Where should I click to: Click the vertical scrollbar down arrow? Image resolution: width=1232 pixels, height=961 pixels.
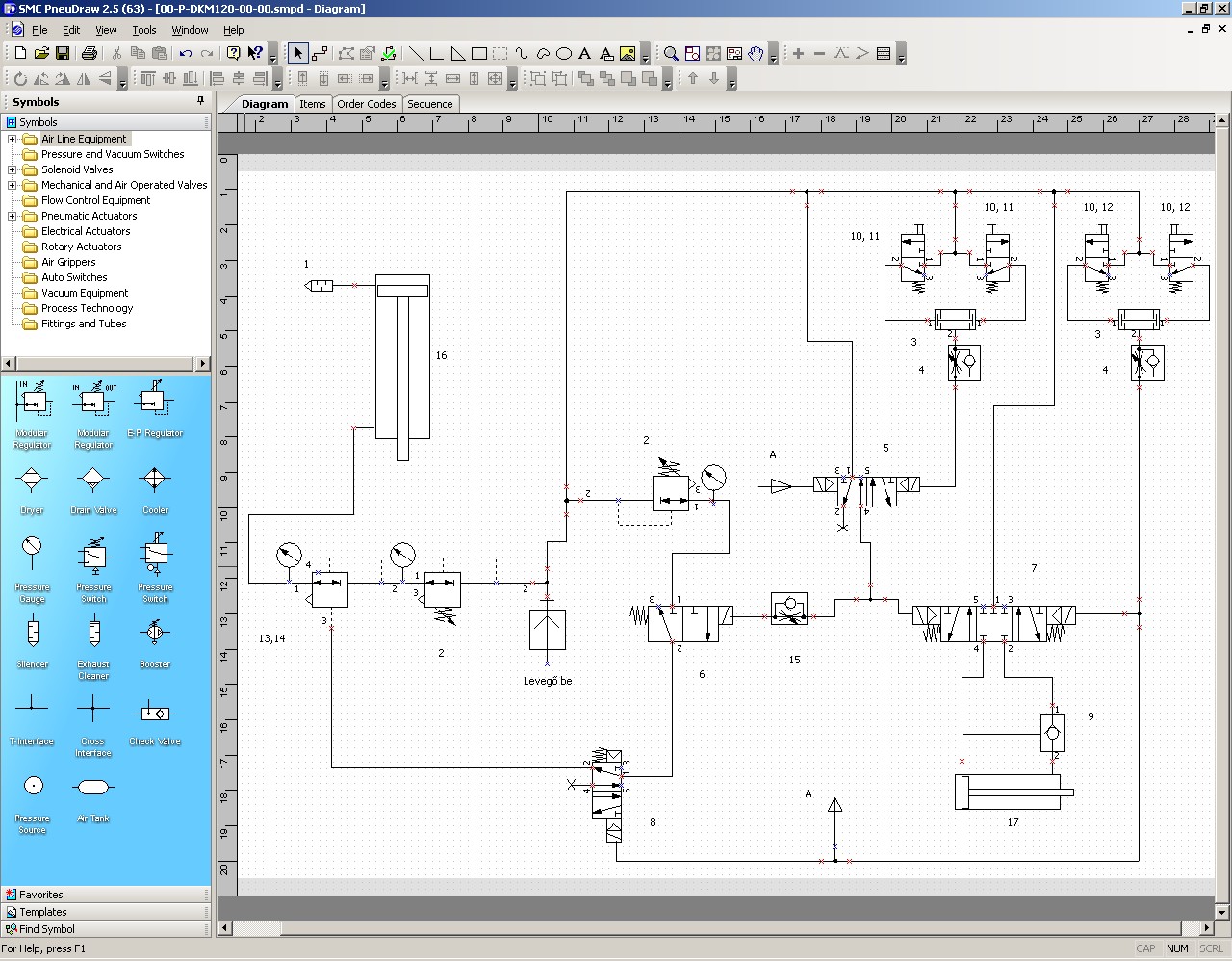1222,912
